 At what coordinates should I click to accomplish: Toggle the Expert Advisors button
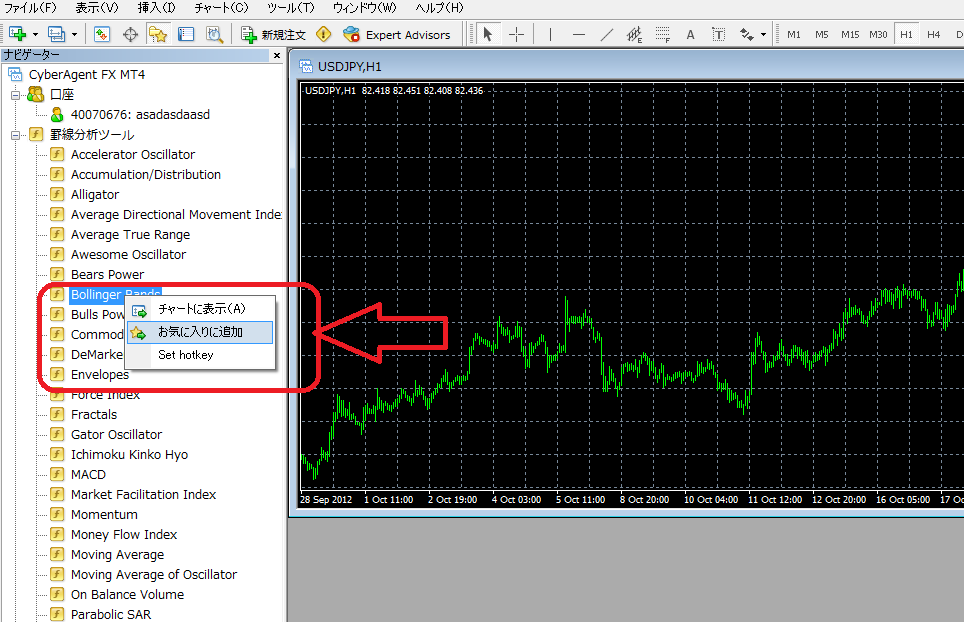point(397,34)
